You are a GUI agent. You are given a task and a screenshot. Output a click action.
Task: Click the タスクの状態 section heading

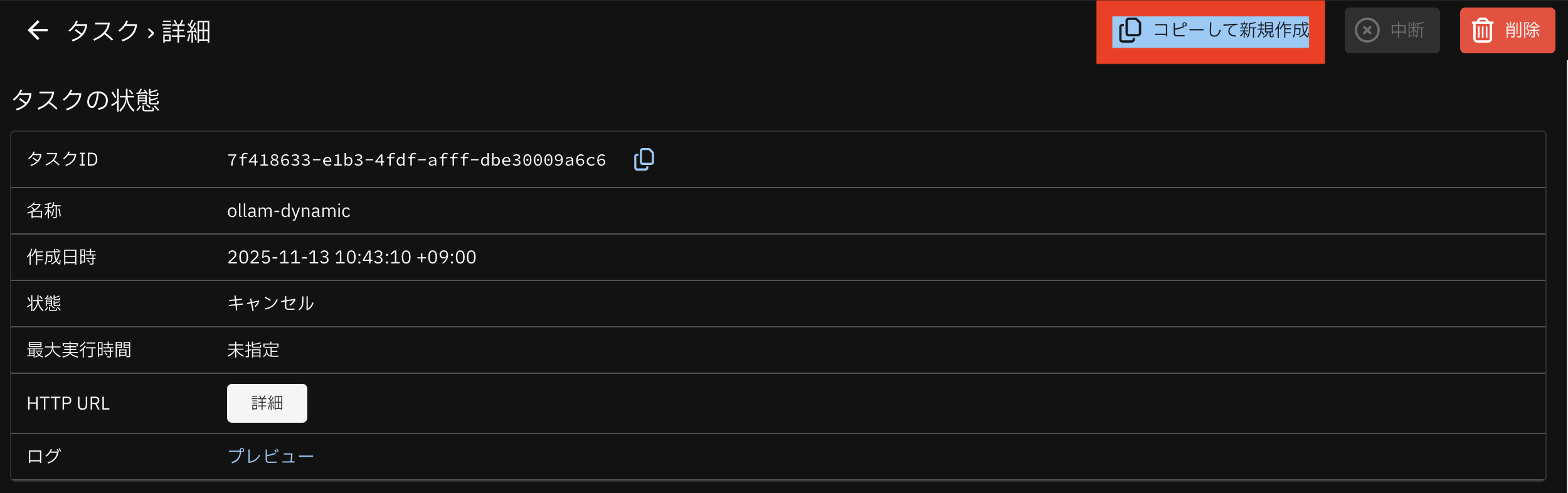coord(86,100)
